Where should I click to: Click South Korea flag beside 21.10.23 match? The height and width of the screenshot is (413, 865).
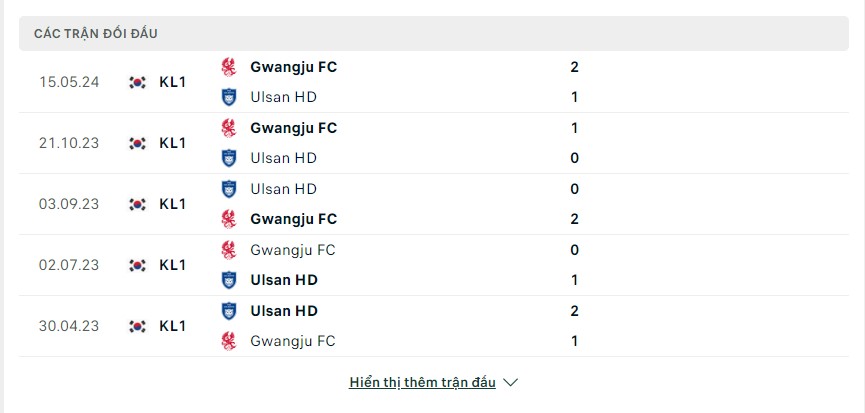tap(137, 143)
